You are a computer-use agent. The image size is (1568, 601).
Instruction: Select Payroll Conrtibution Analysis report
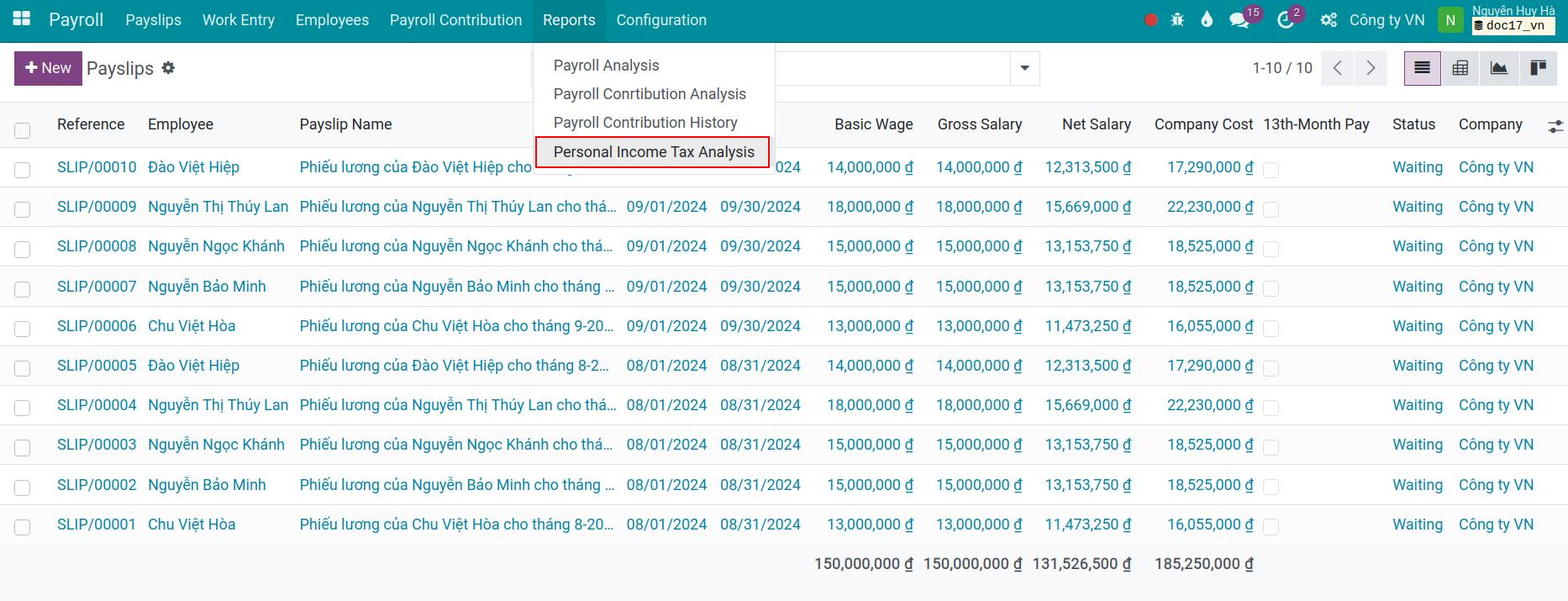(650, 94)
